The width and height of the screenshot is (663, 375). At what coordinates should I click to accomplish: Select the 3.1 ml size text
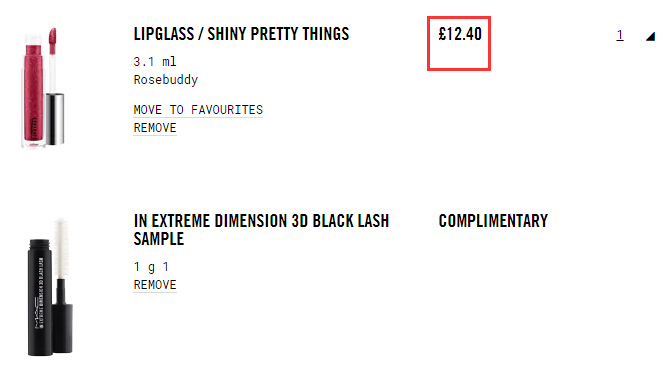155,62
